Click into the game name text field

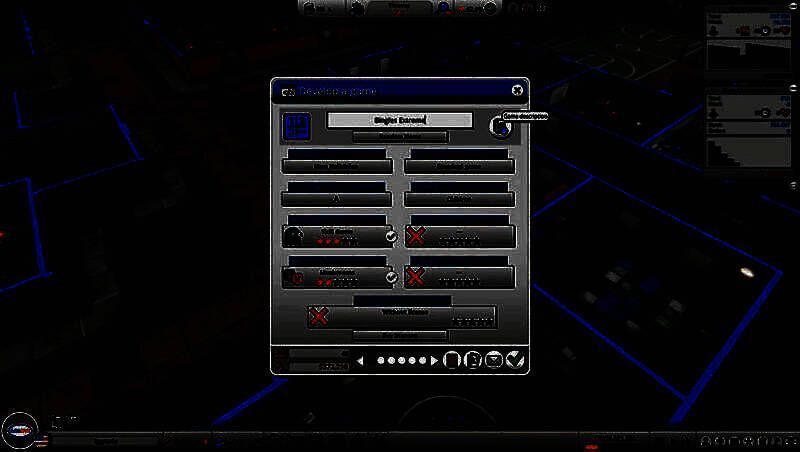pyautogui.click(x=399, y=120)
